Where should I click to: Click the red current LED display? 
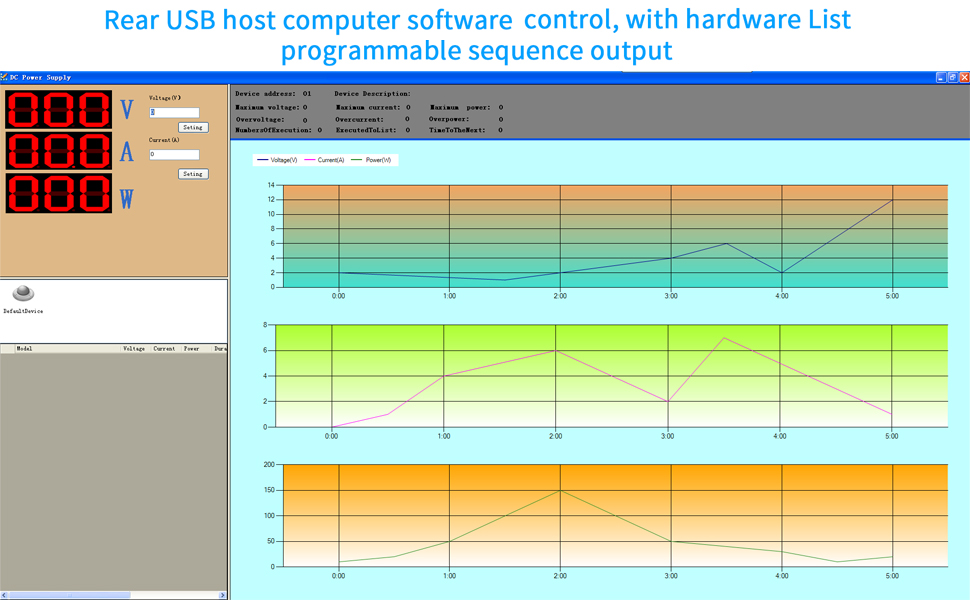[59, 151]
